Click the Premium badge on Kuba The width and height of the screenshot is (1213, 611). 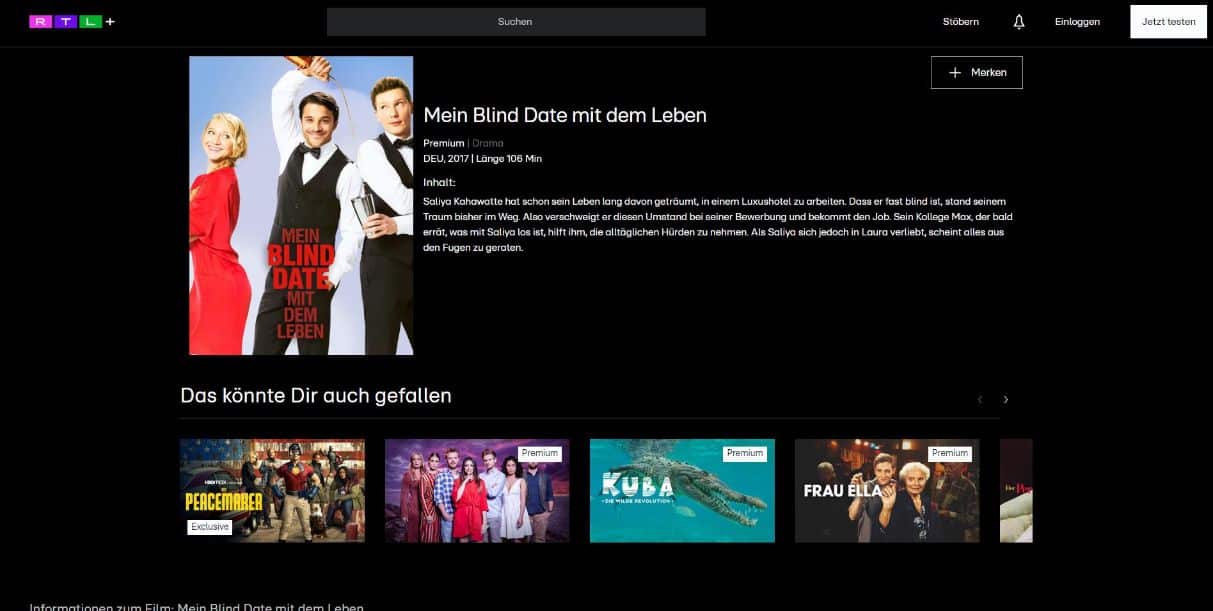click(x=745, y=453)
